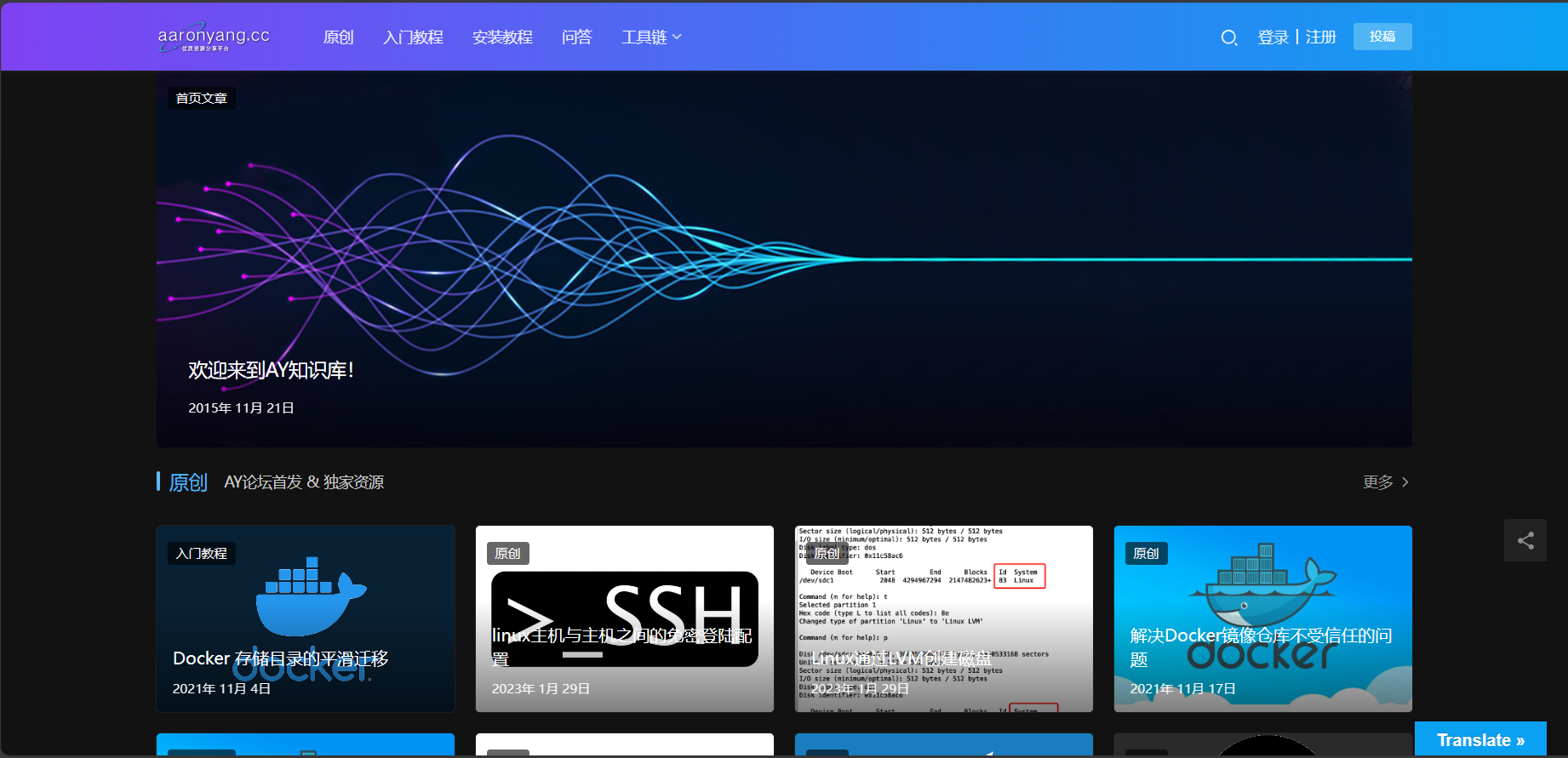This screenshot has height=758, width=1568.
Task: Open the 原创 menu item
Action: coord(338,37)
